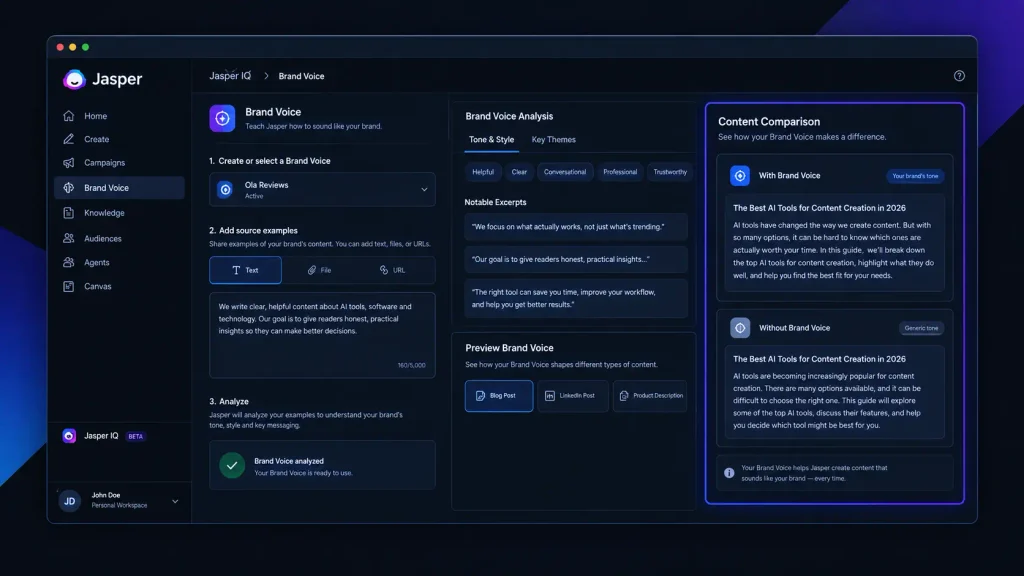This screenshot has height=576, width=1024.
Task: Click the Knowledge document icon
Action: (x=69, y=213)
